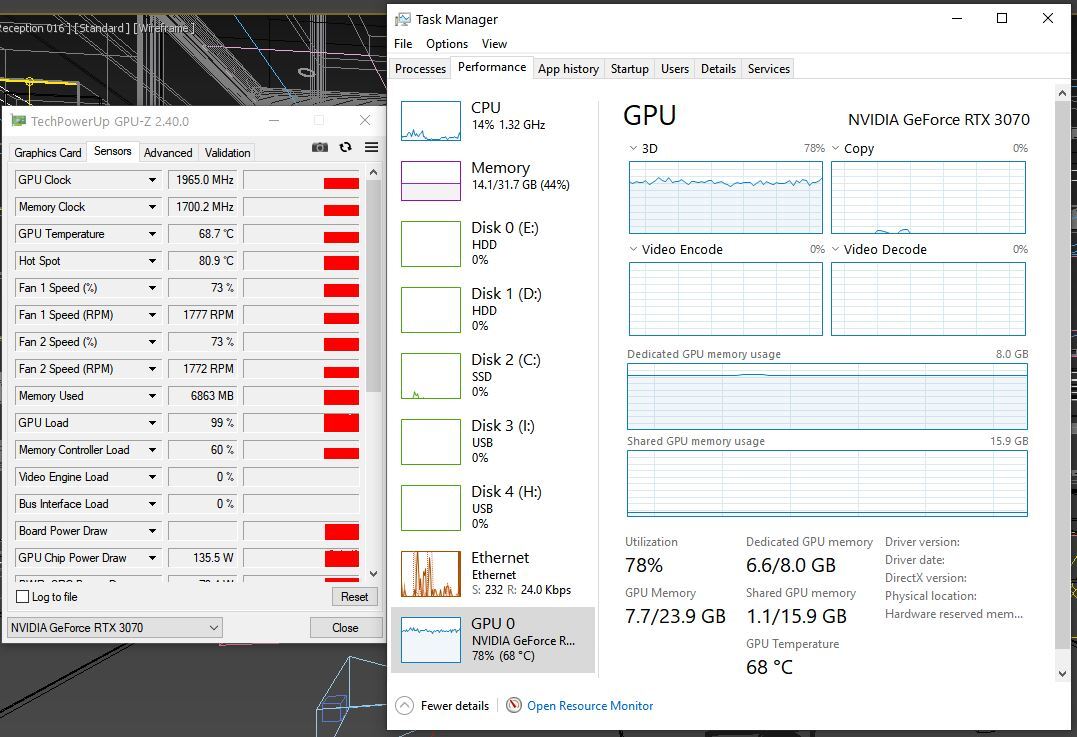Select Disk 2 (C:) SSD entry
This screenshot has height=737, width=1077.
493,375
